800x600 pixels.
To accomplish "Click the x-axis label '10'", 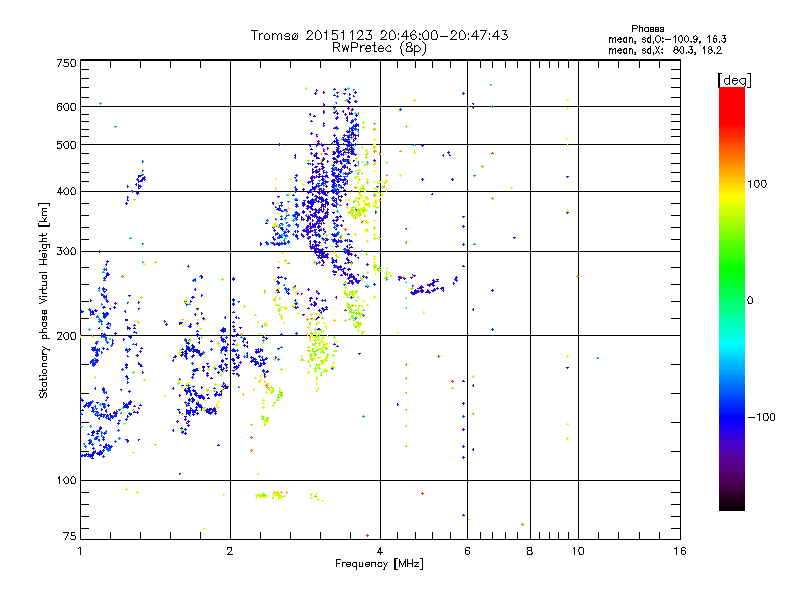I will pos(578,551).
